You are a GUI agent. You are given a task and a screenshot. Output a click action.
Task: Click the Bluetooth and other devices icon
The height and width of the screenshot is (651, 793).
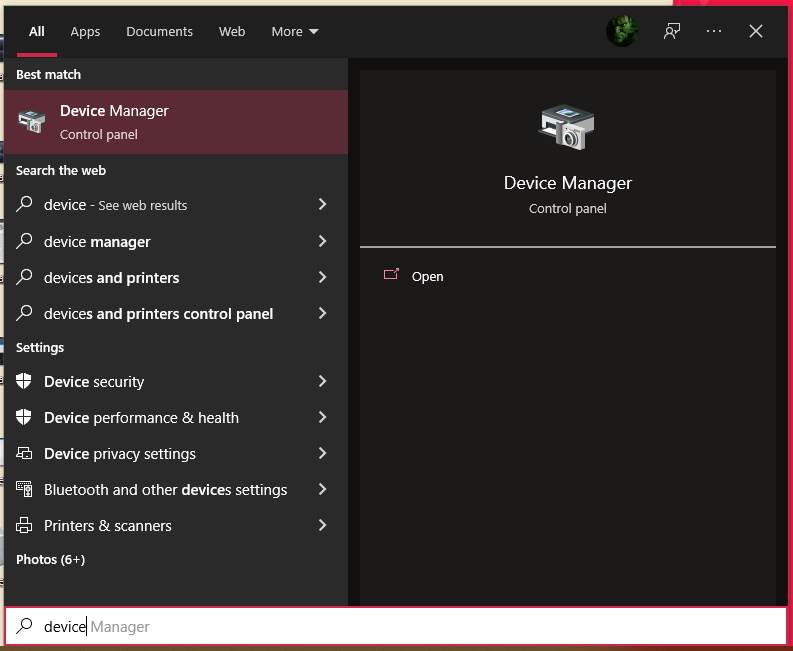coord(24,489)
